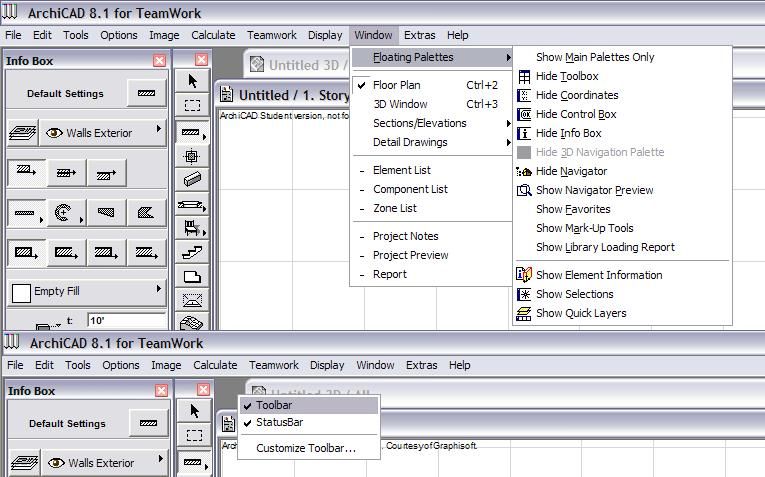Choose the Roof tool in the upper toolbox
This screenshot has width=765, height=477.
click(192, 300)
